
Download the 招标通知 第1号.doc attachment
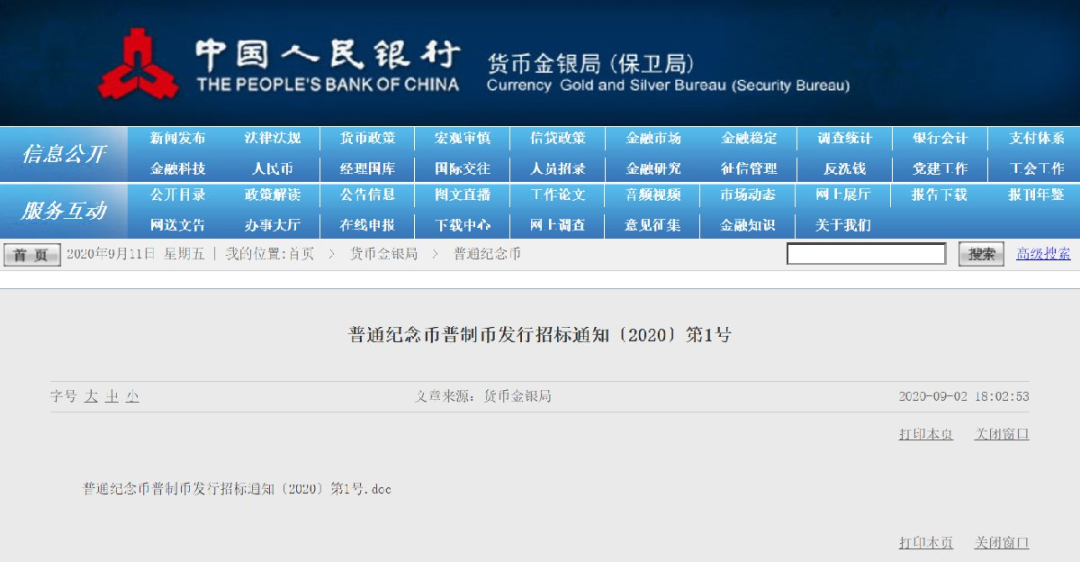[237, 489]
